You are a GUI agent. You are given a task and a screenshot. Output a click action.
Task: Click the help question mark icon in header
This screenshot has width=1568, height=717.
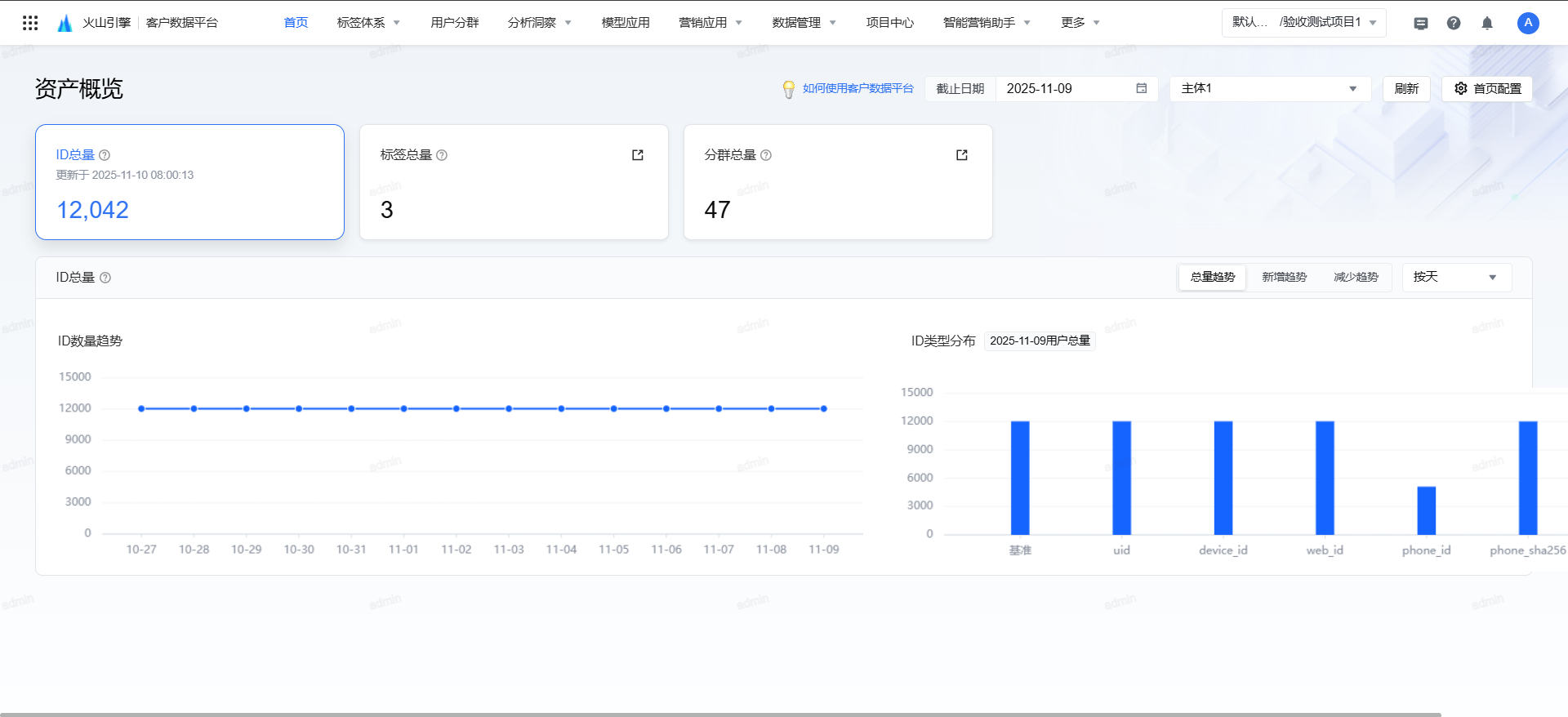(1454, 23)
